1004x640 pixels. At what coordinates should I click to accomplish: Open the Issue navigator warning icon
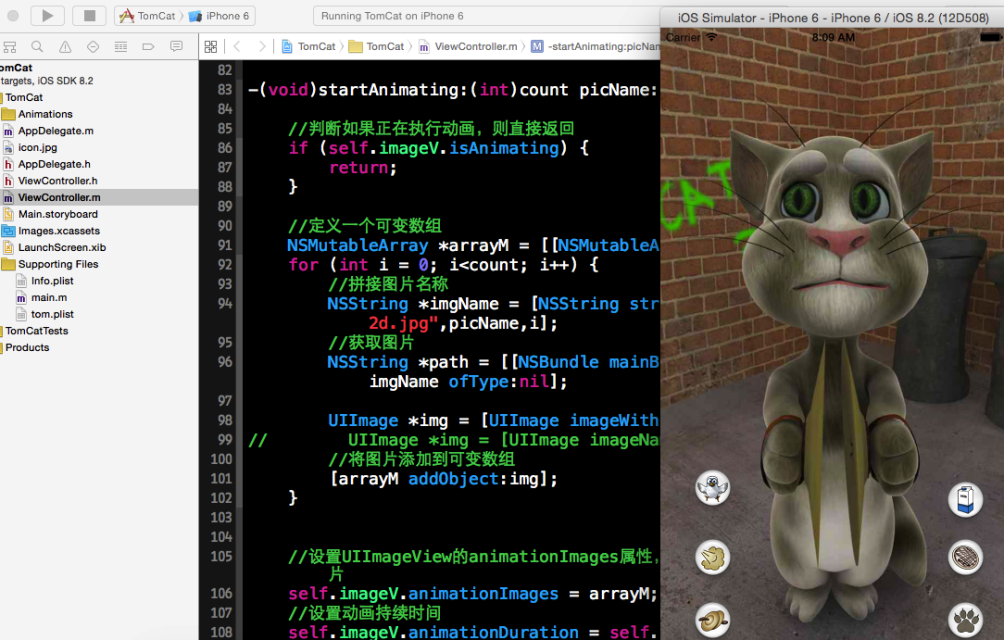tap(65, 46)
